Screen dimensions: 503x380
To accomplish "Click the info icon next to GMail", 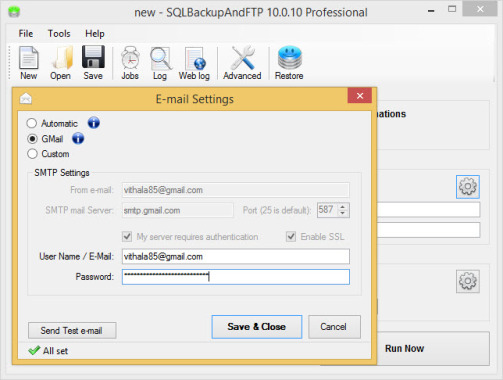I will 78,138.
